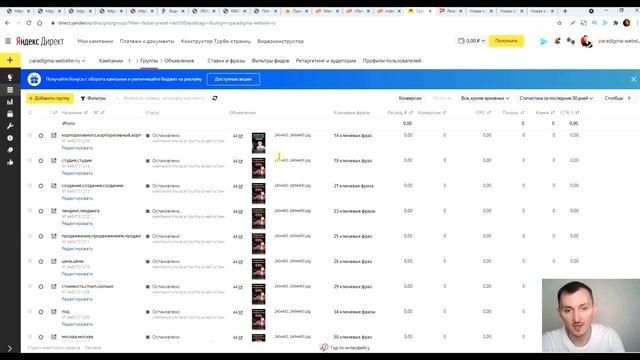Go to browser home page icon

pyautogui.click(x=40, y=23)
